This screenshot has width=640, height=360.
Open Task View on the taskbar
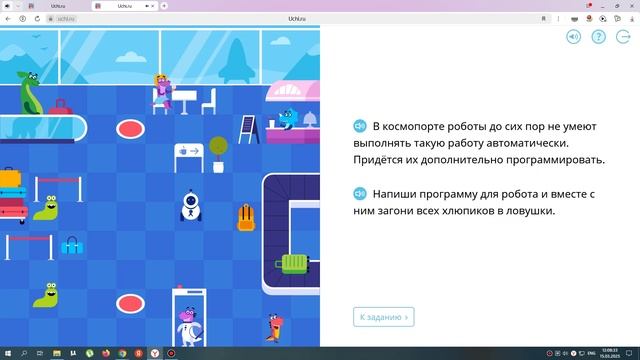pyautogui.click(x=40, y=353)
